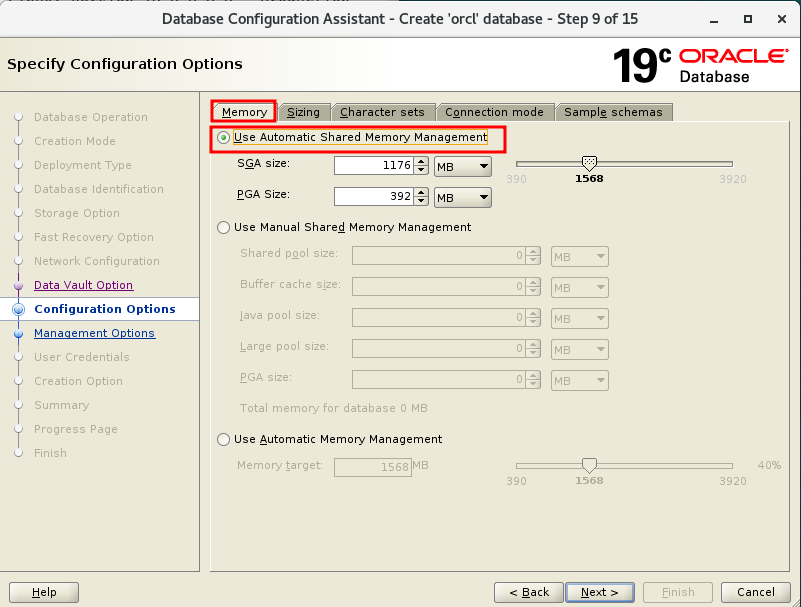
Task: Click the Finish step in sidebar
Action: tap(50, 453)
